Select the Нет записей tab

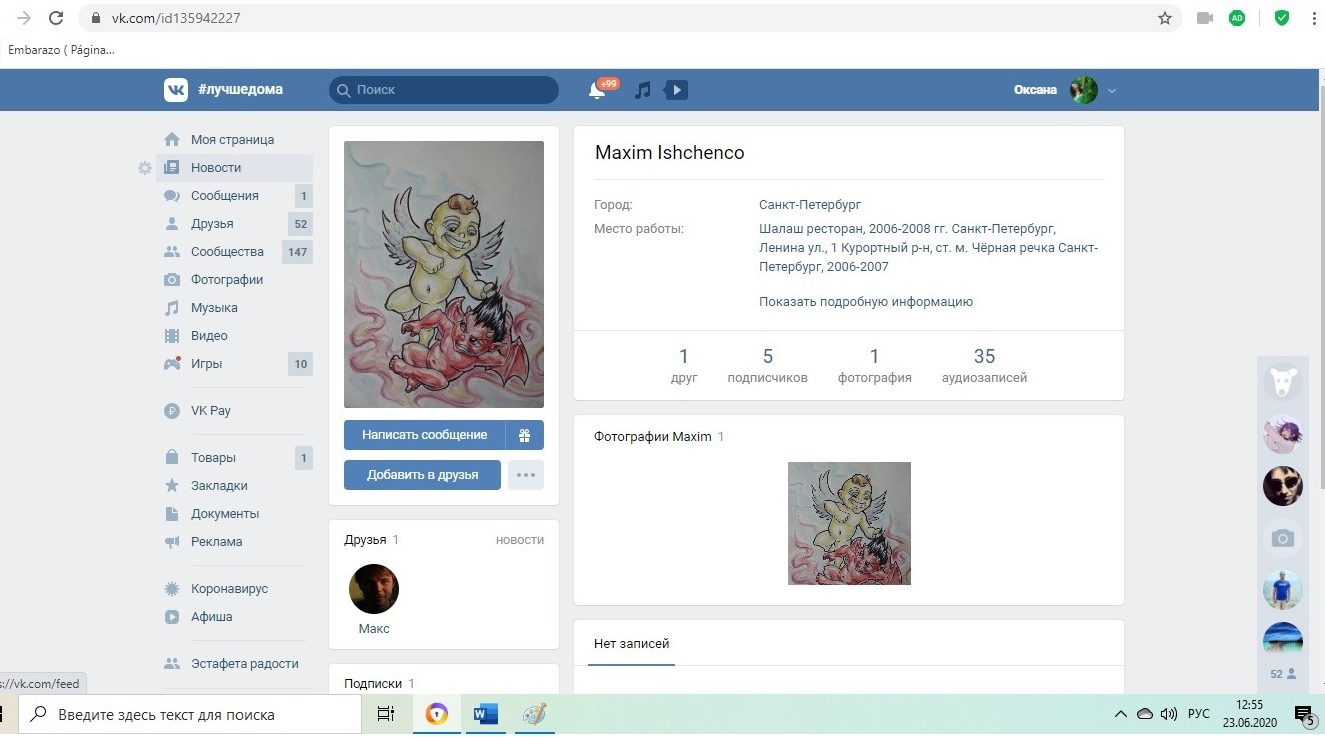632,644
